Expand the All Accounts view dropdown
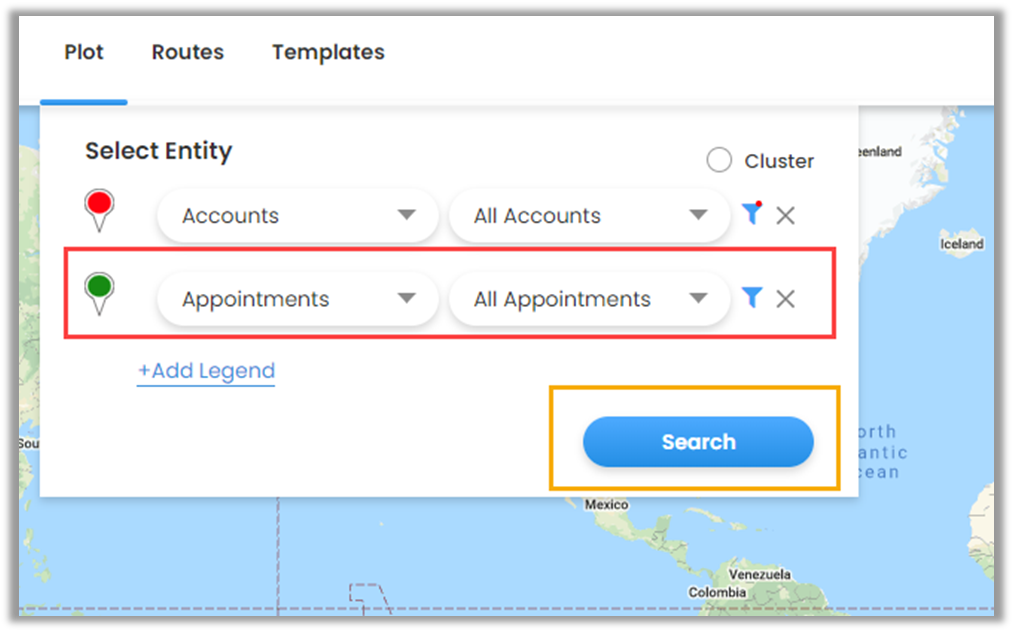This screenshot has height=632, width=1014. [589, 215]
